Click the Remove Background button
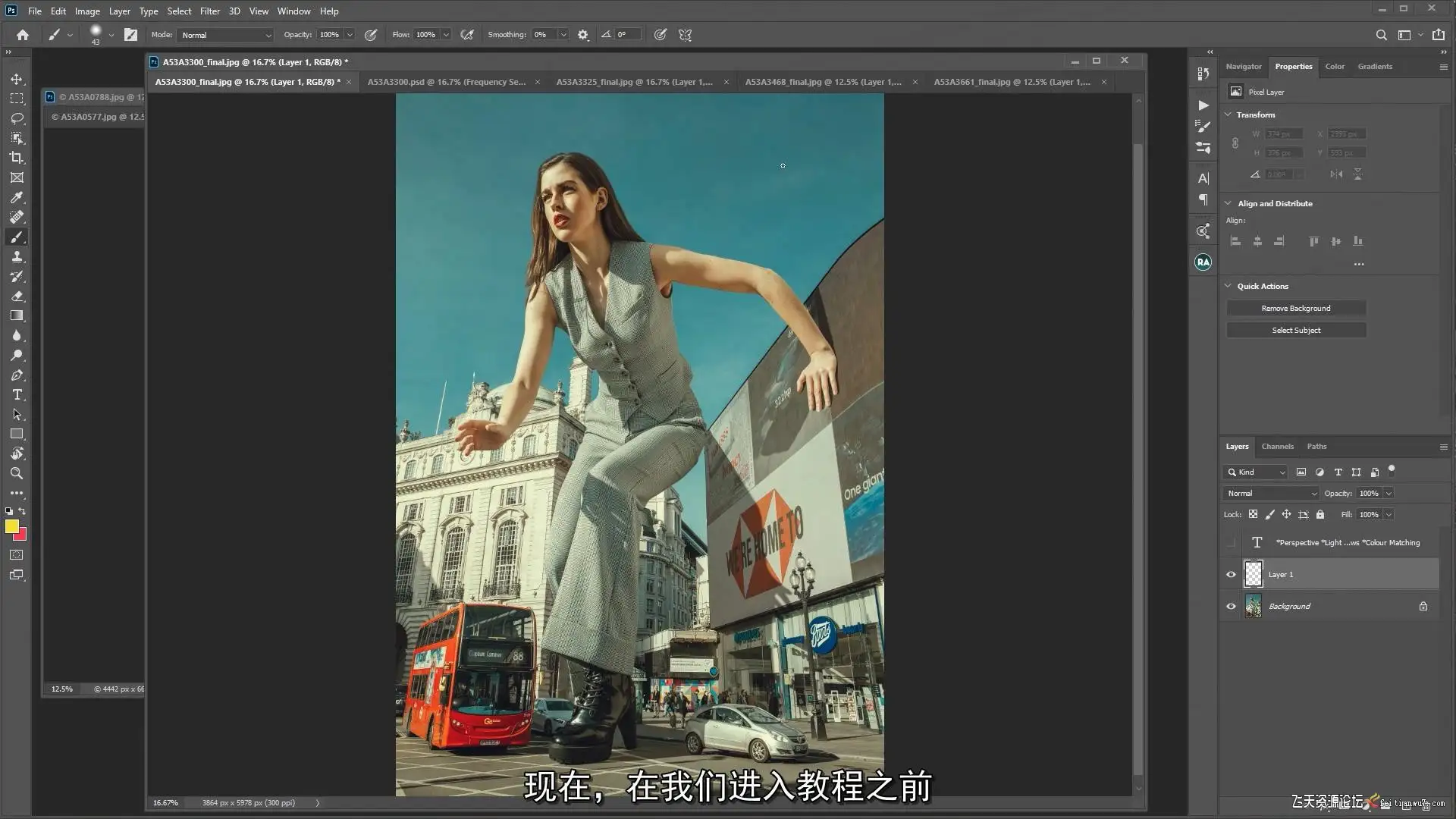 1295,308
